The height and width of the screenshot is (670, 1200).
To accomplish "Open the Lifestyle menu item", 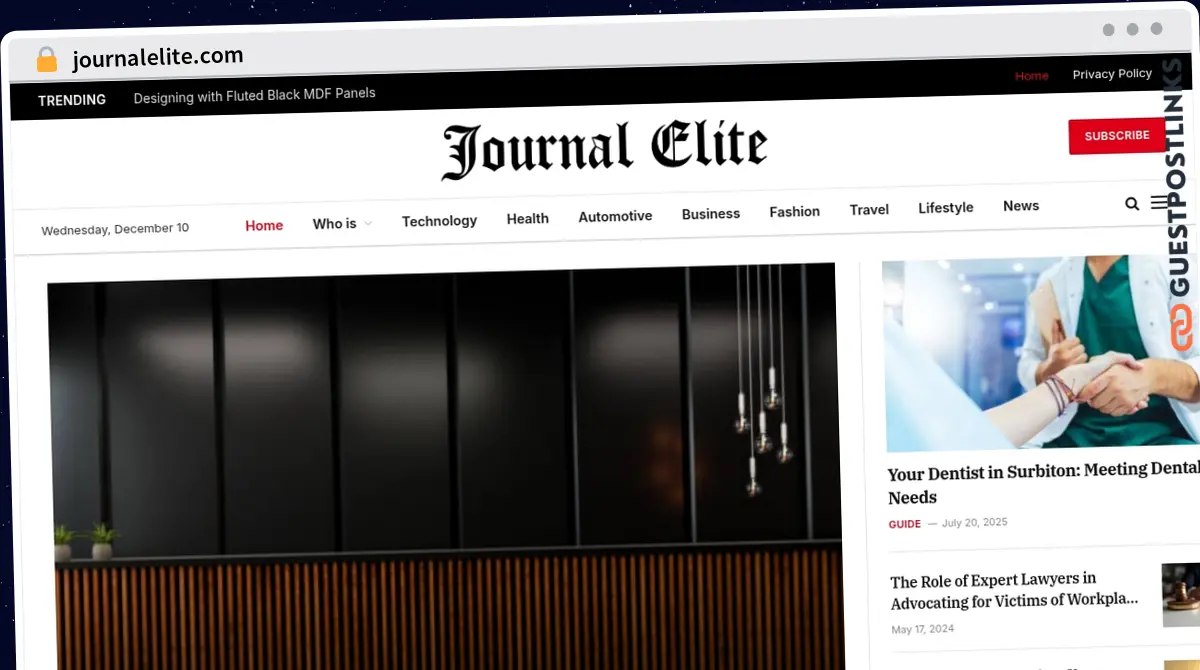I will pyautogui.click(x=945, y=208).
